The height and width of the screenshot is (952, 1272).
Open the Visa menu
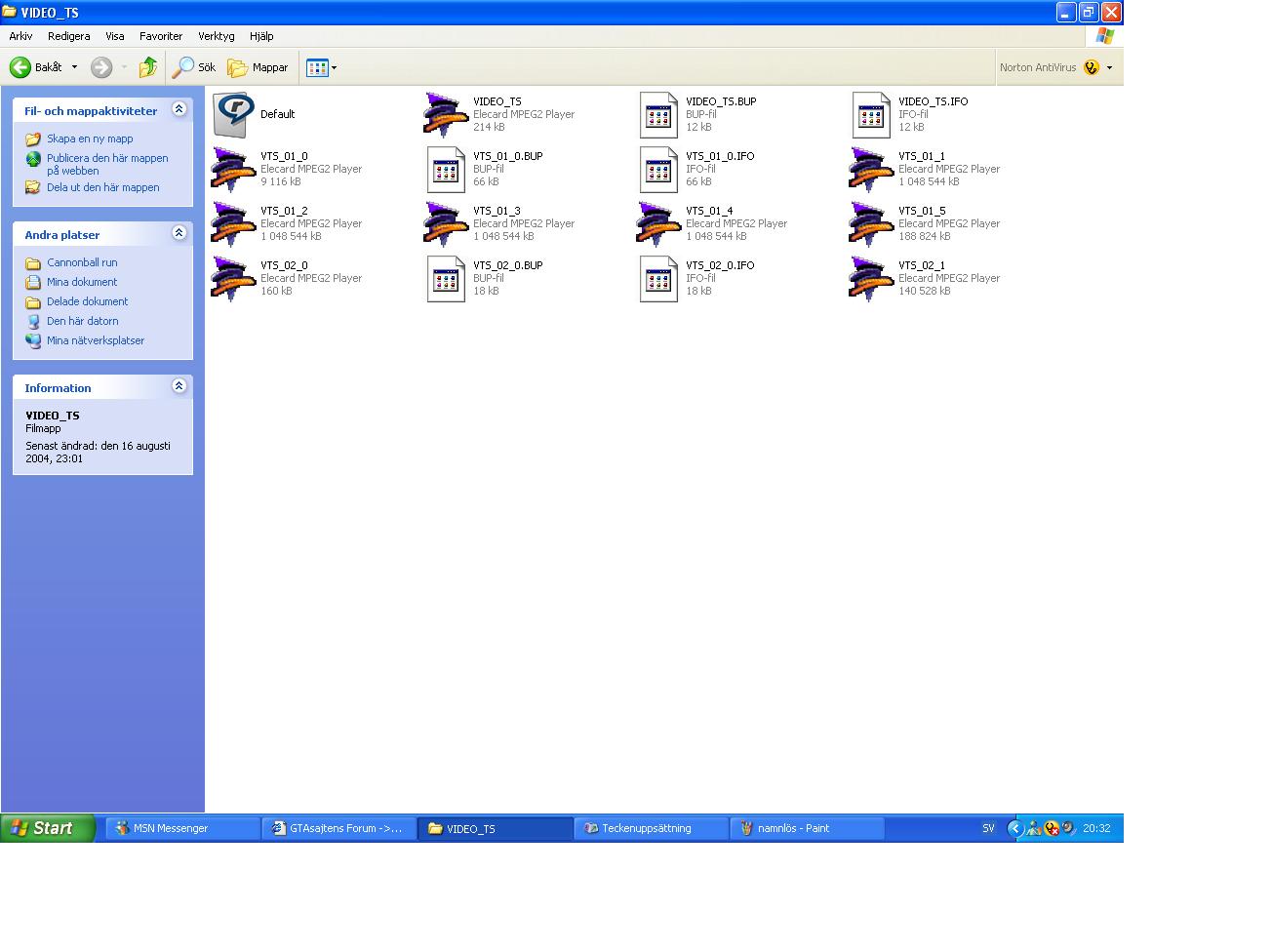[115, 36]
